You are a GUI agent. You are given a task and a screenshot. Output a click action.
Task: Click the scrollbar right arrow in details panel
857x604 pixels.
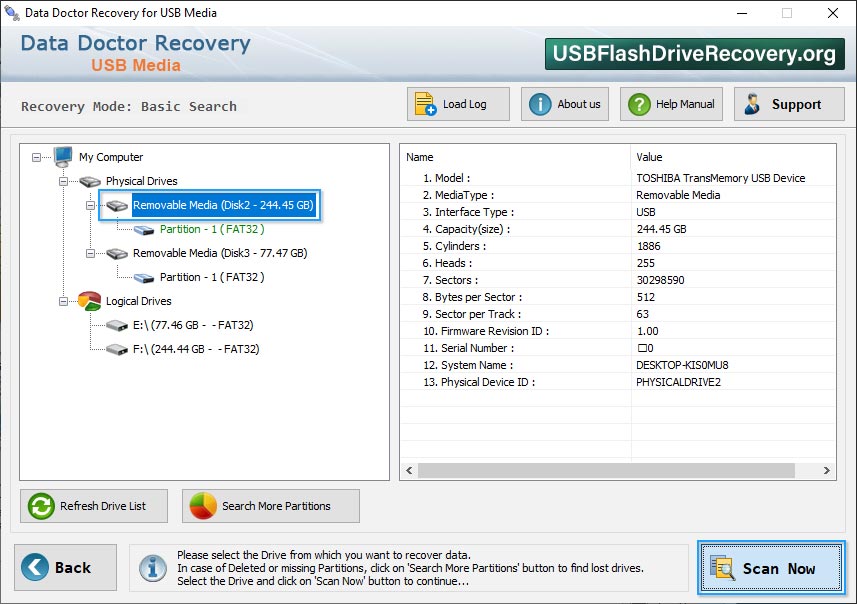(826, 471)
